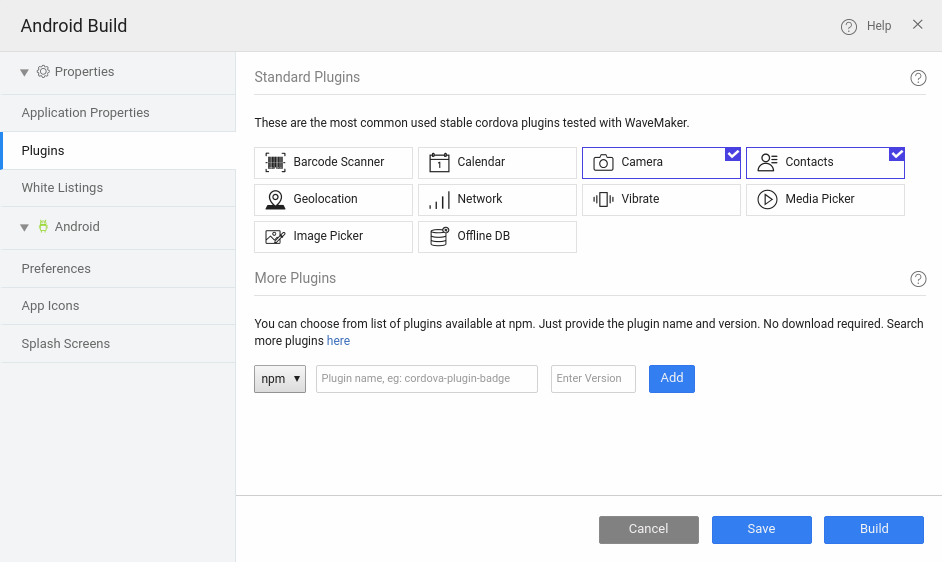Open Application Properties in sidebar

click(85, 113)
